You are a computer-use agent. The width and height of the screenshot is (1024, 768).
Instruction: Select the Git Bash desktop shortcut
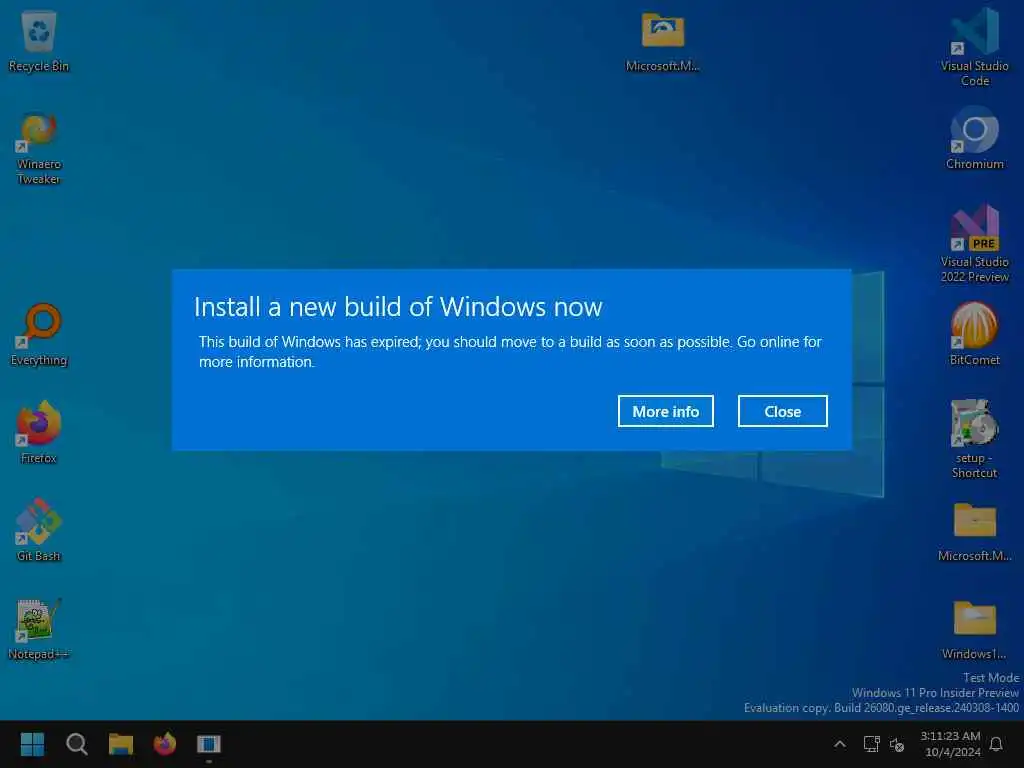[x=39, y=530]
